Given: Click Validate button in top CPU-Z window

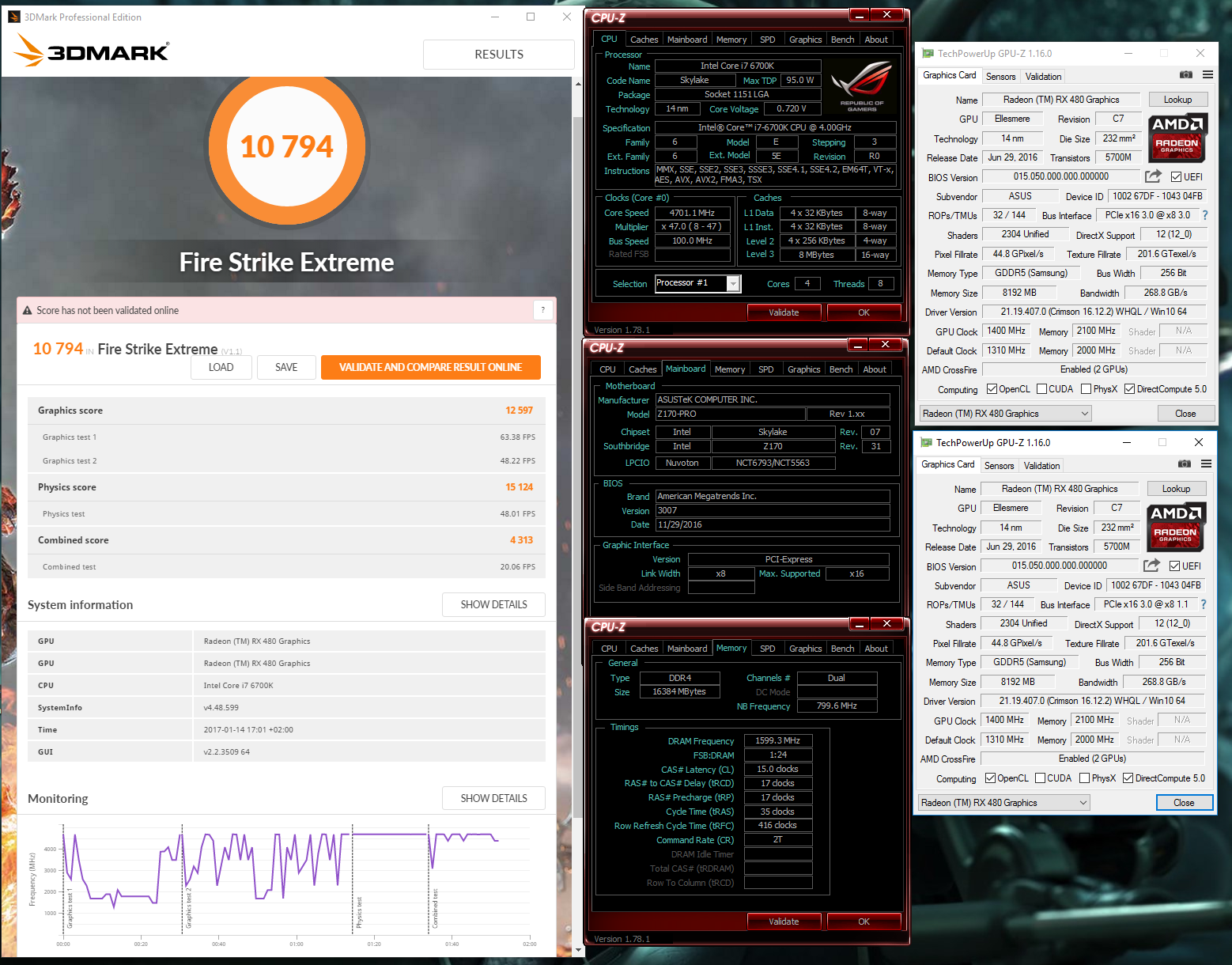Looking at the screenshot, I should [x=784, y=312].
